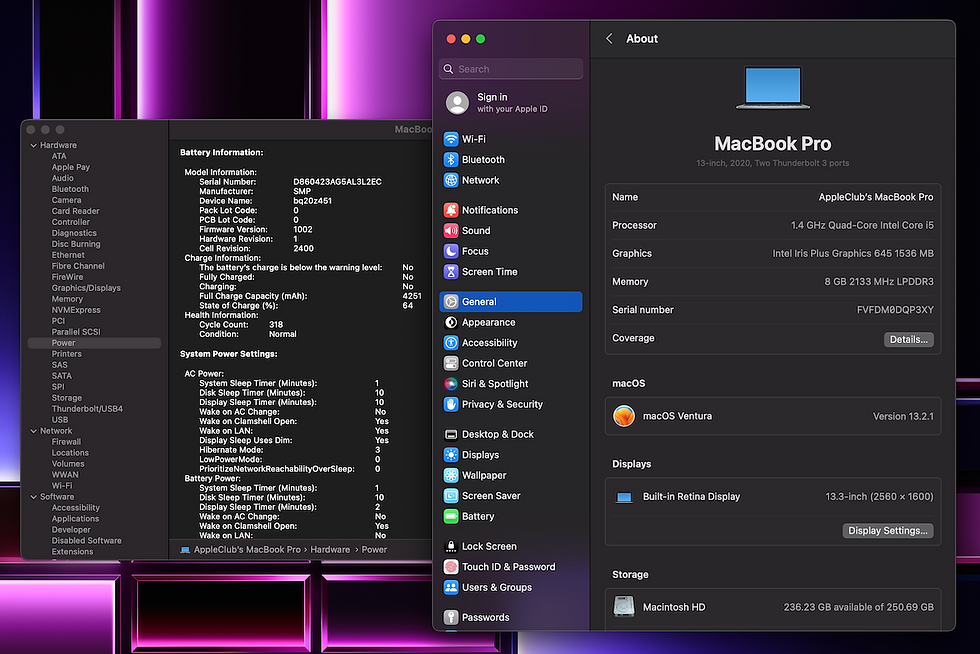Open Screen Saver icon
The width and height of the screenshot is (980, 654).
[451, 496]
